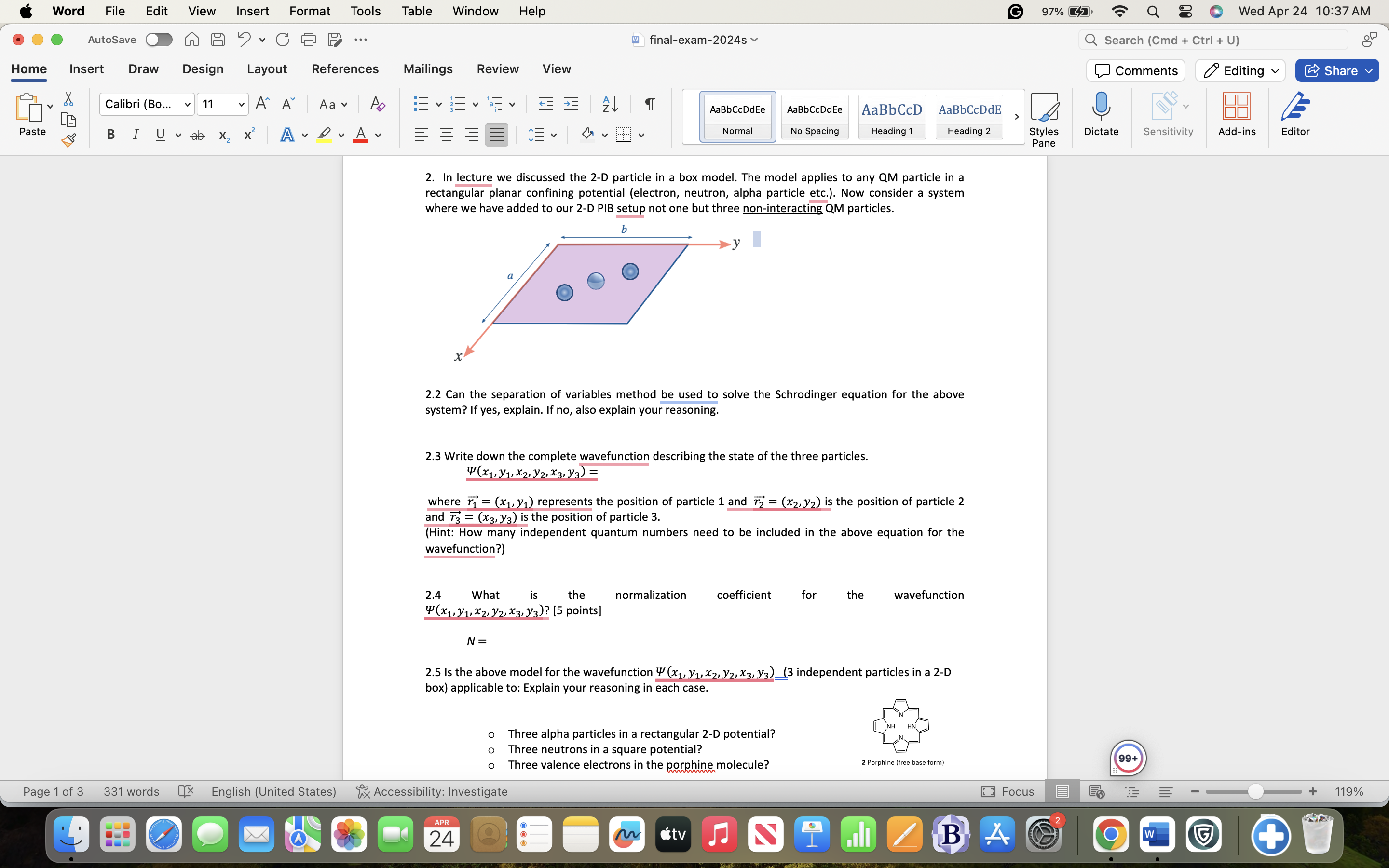Open the font name dropdown
The image size is (1389, 868).
(187, 105)
